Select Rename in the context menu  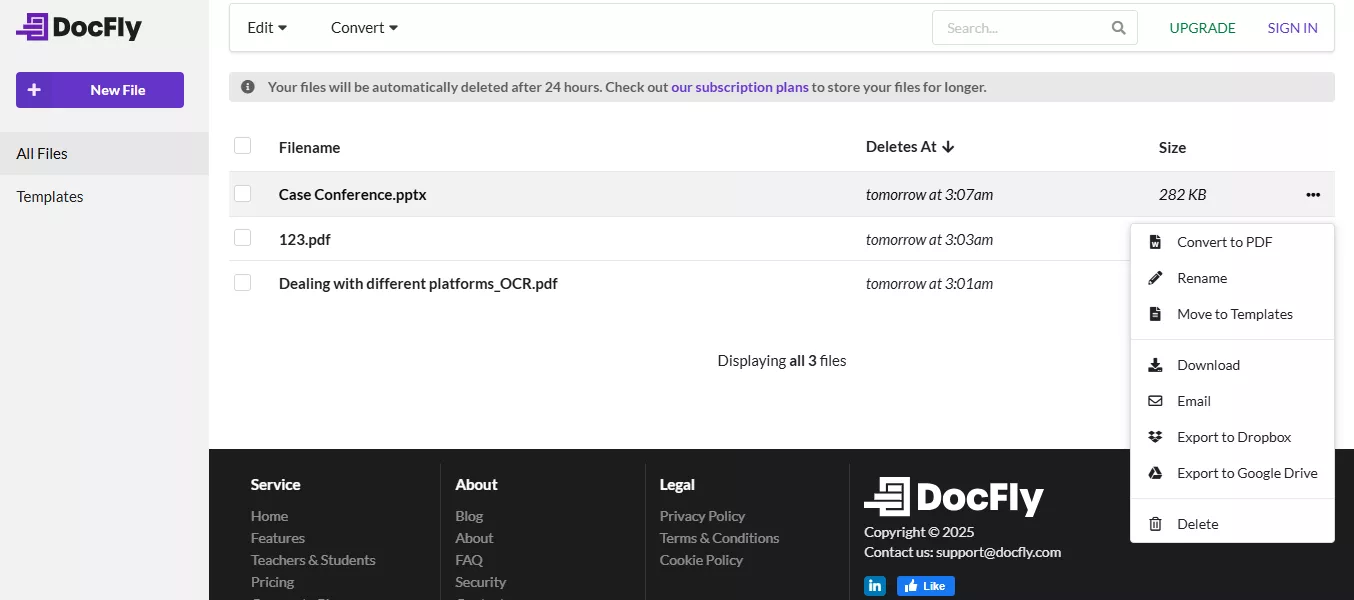pos(1201,278)
